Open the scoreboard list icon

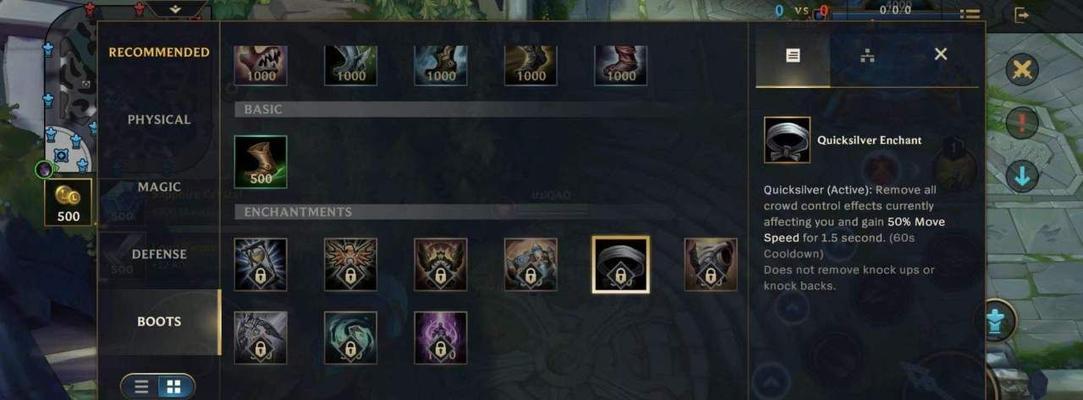coord(970,14)
